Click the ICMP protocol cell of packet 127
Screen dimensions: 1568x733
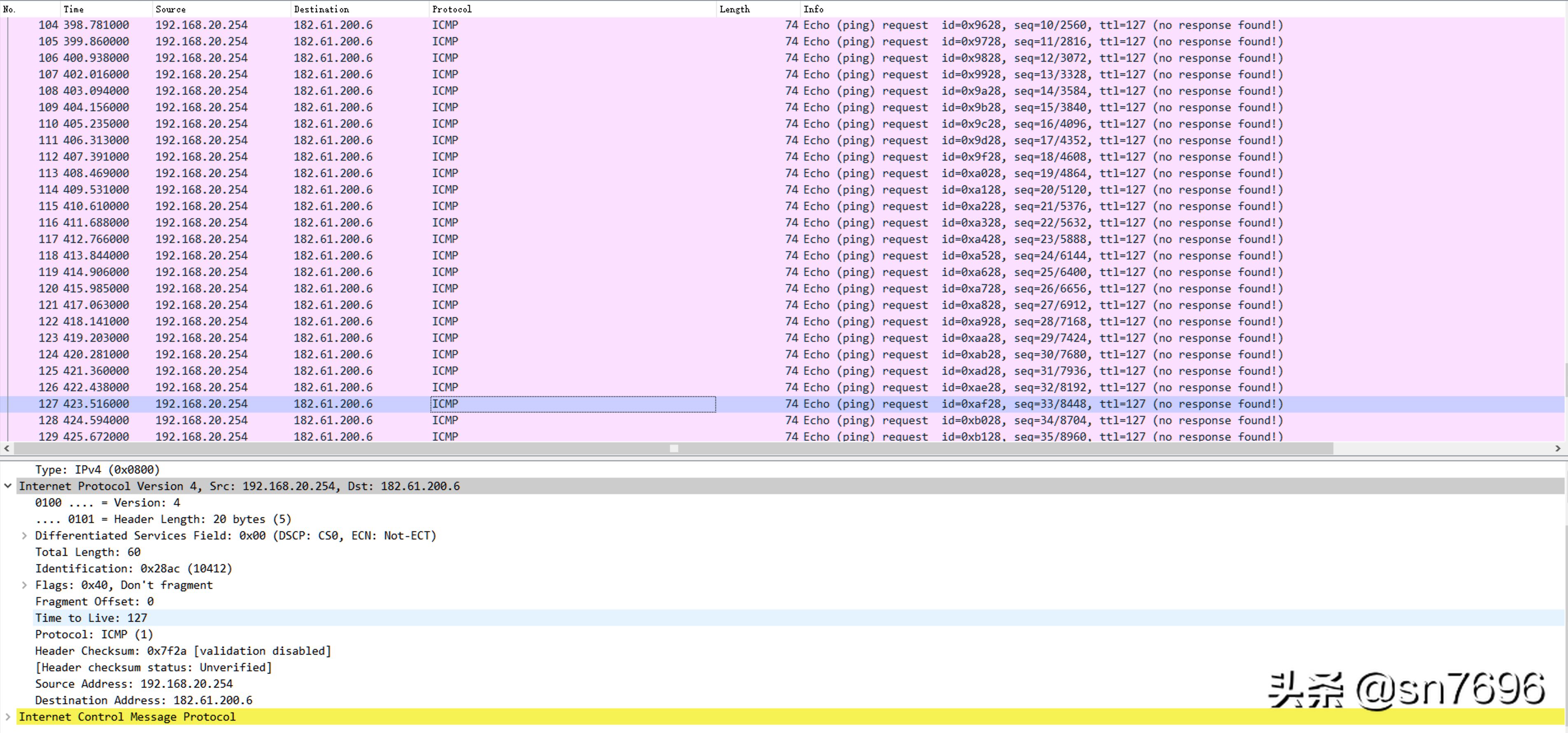coord(573,404)
